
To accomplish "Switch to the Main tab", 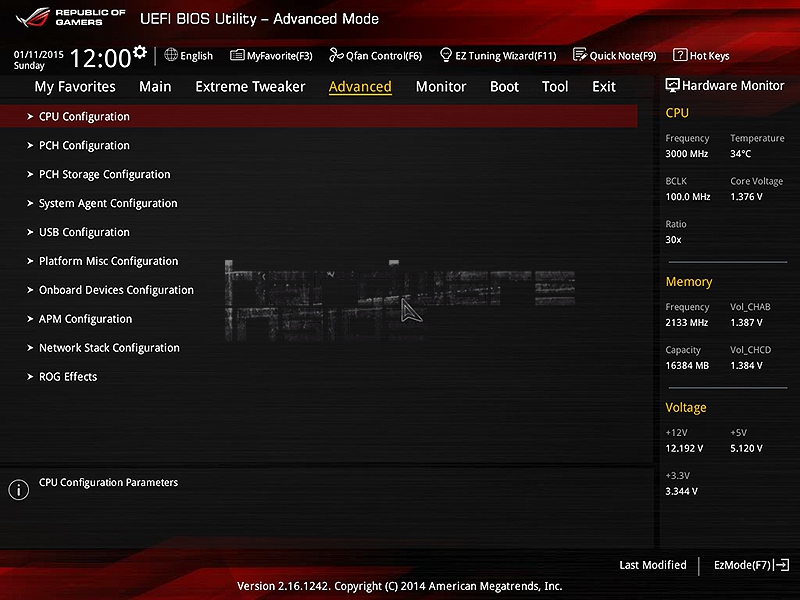I will 155,87.
